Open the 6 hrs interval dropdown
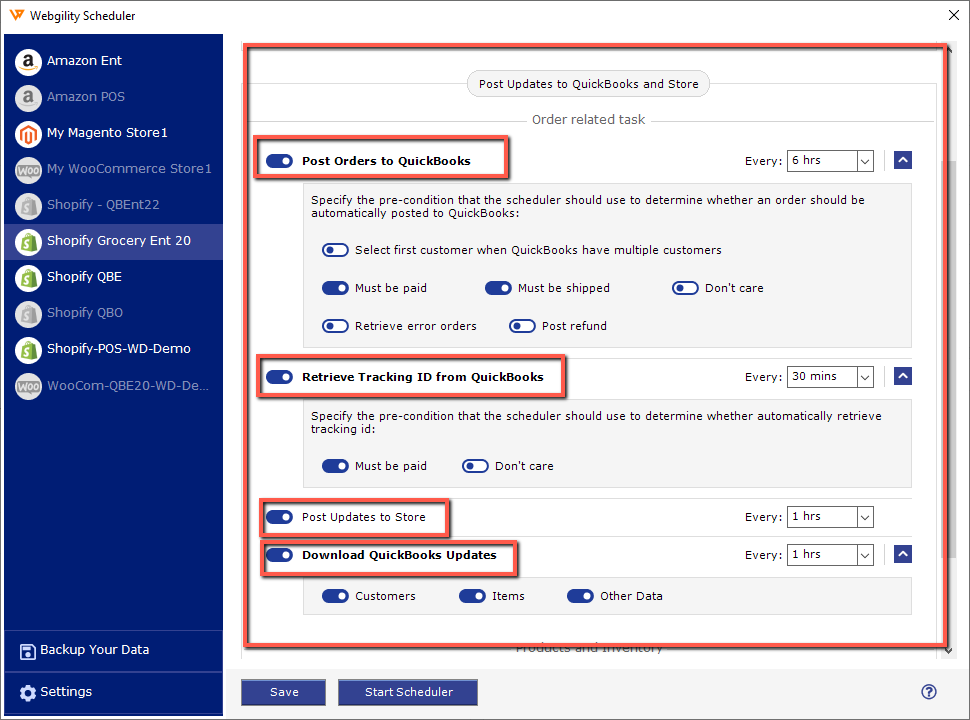970x720 pixels. click(x=830, y=161)
